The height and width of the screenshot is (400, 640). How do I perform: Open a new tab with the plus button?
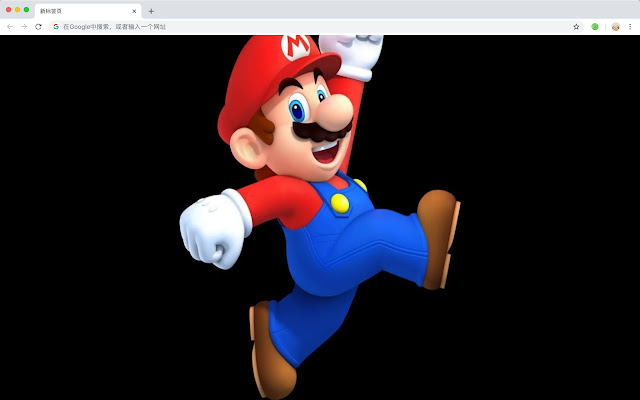click(x=151, y=11)
